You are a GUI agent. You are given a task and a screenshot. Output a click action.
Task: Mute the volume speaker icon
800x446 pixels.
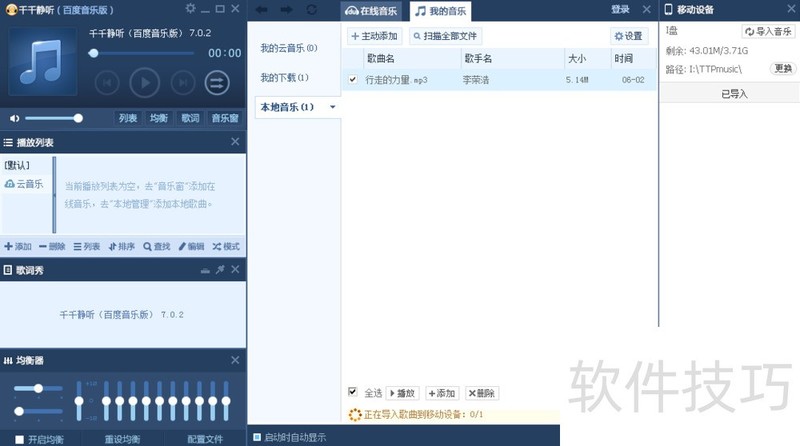(14, 118)
